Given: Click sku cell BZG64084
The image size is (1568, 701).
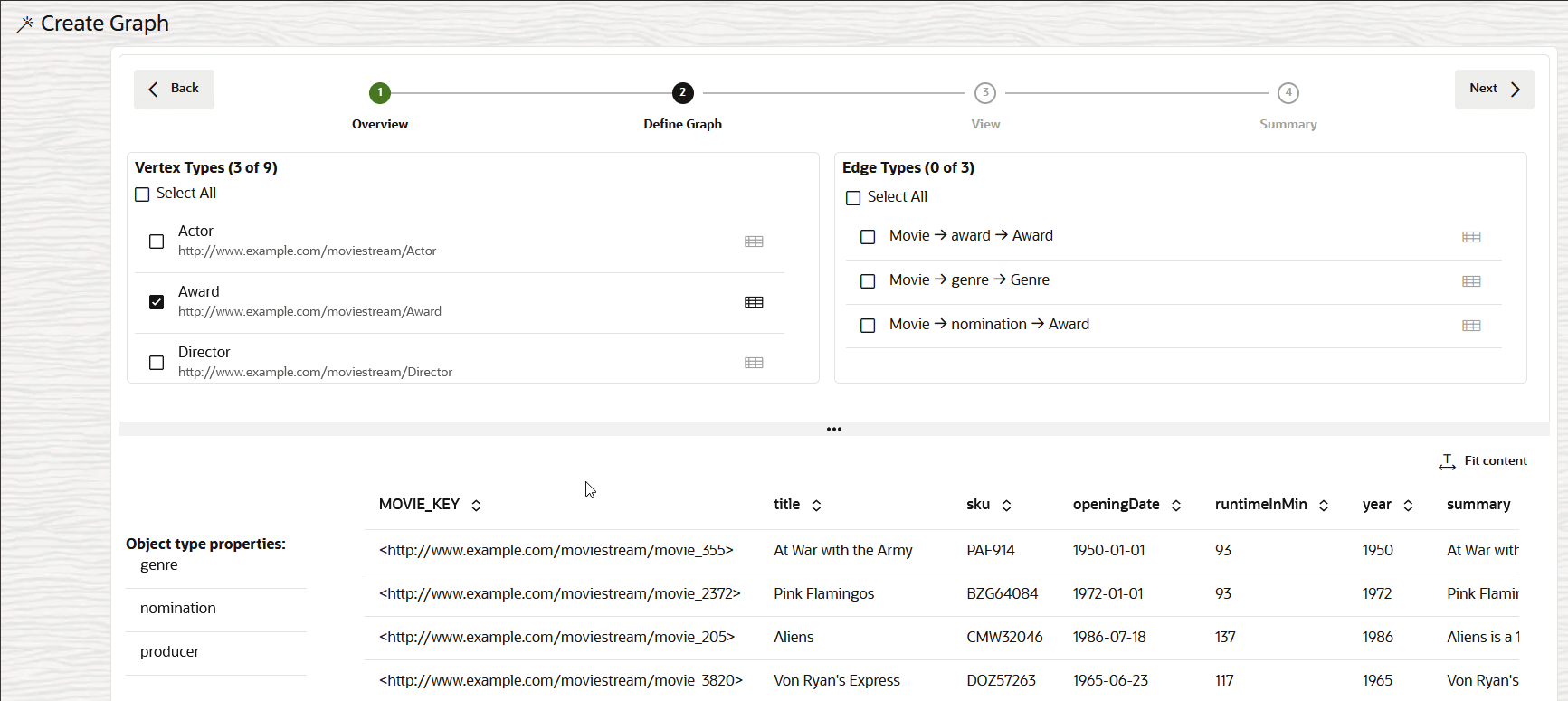Looking at the screenshot, I should point(1003,594).
